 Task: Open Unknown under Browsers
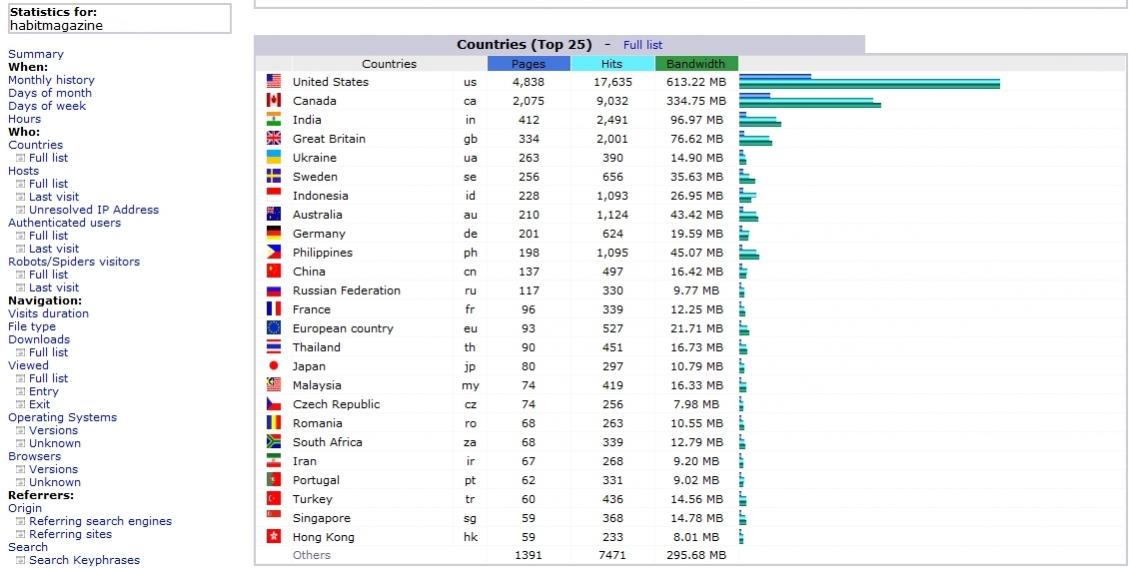click(55, 482)
